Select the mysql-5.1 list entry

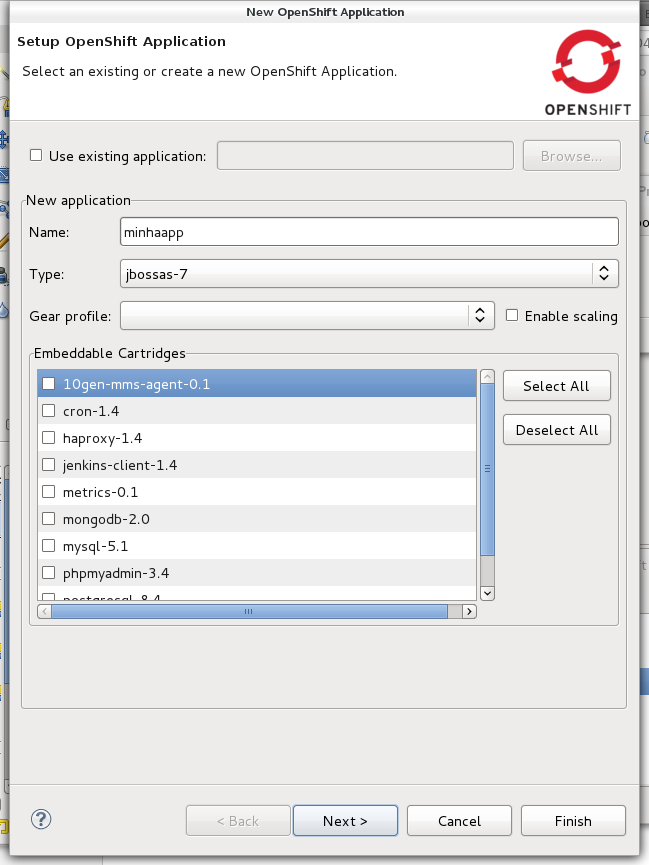257,546
